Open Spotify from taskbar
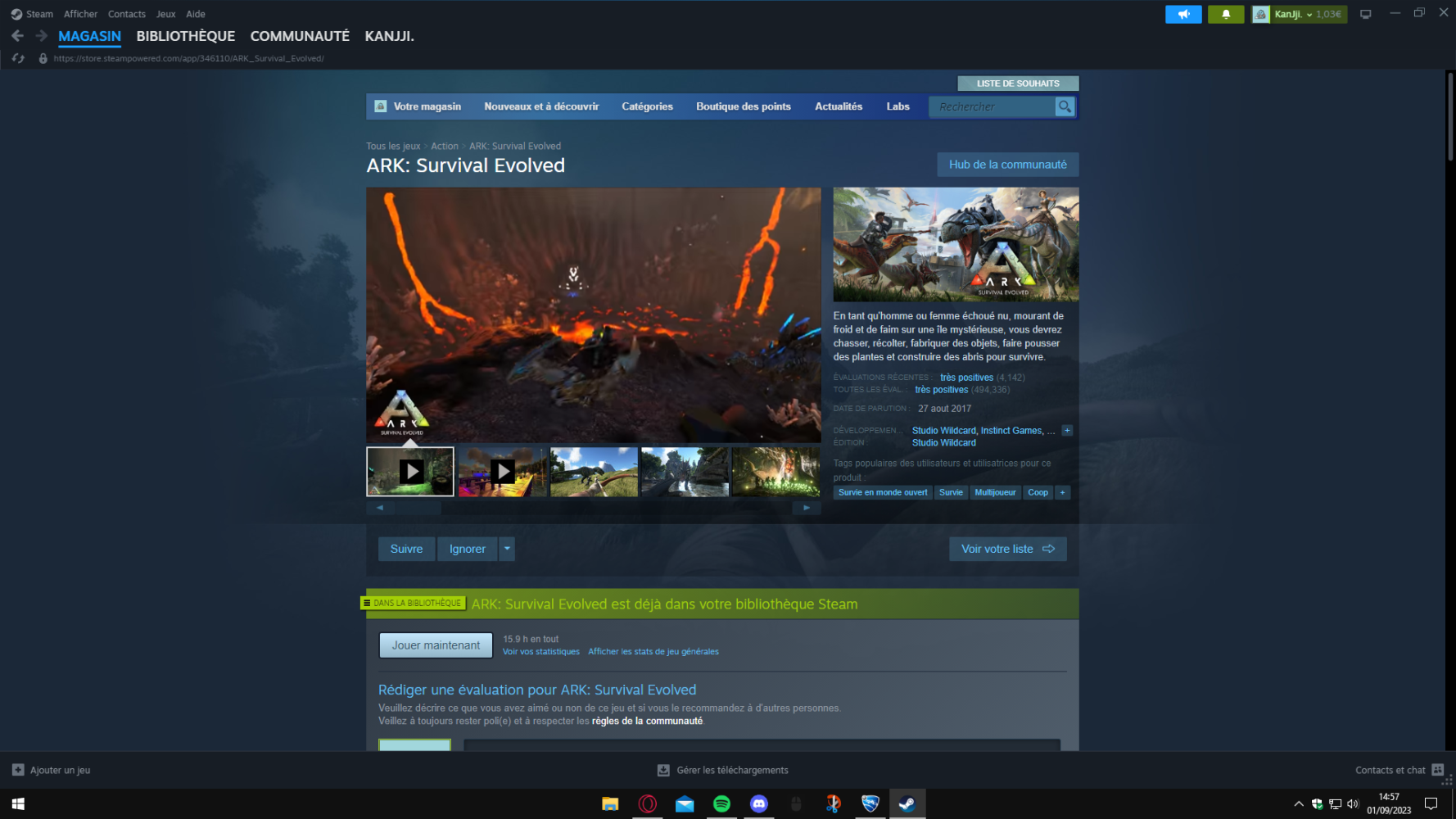This screenshot has width=1456, height=819. 721,804
